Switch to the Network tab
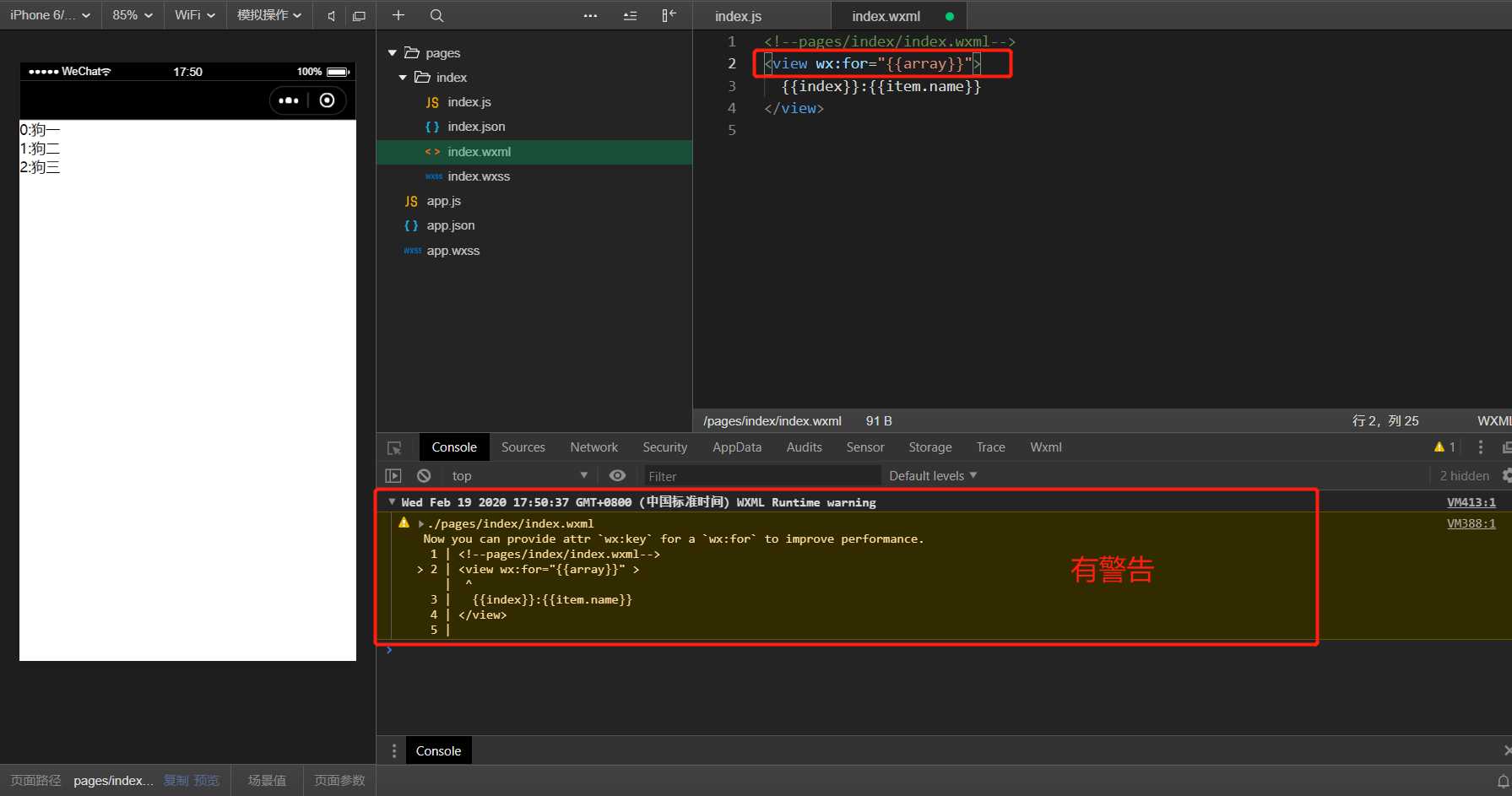The width and height of the screenshot is (1512, 796). tap(593, 447)
